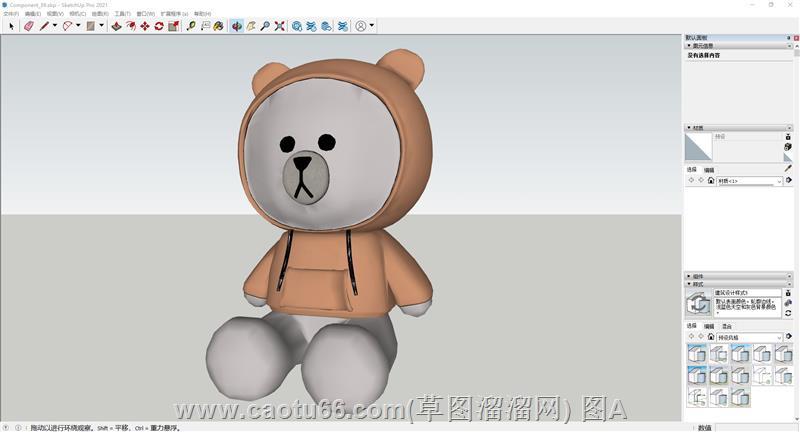Collapse the Styles panel header
The width and height of the screenshot is (800, 432).
pyautogui.click(x=738, y=284)
